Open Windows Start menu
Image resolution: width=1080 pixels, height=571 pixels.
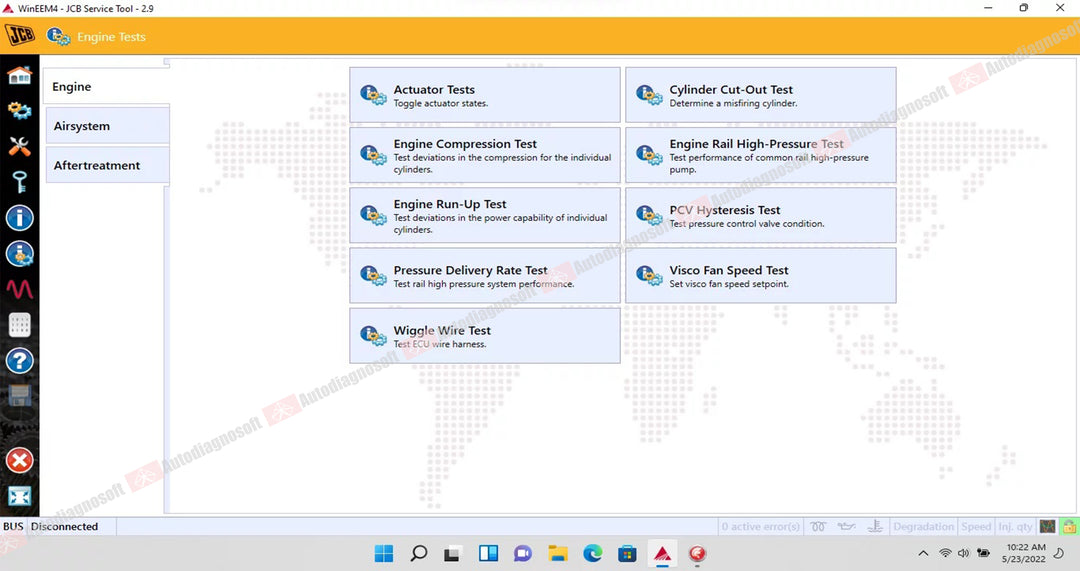click(x=384, y=553)
